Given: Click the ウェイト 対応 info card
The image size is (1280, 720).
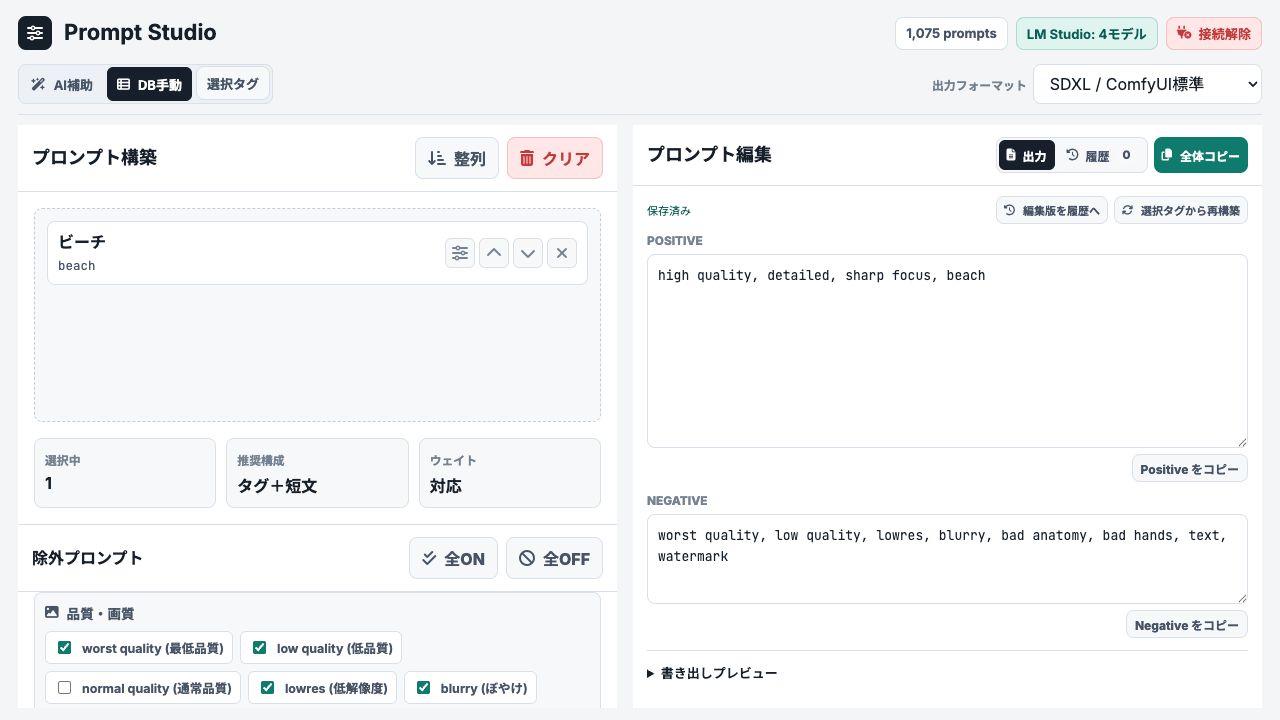Looking at the screenshot, I should coord(510,473).
